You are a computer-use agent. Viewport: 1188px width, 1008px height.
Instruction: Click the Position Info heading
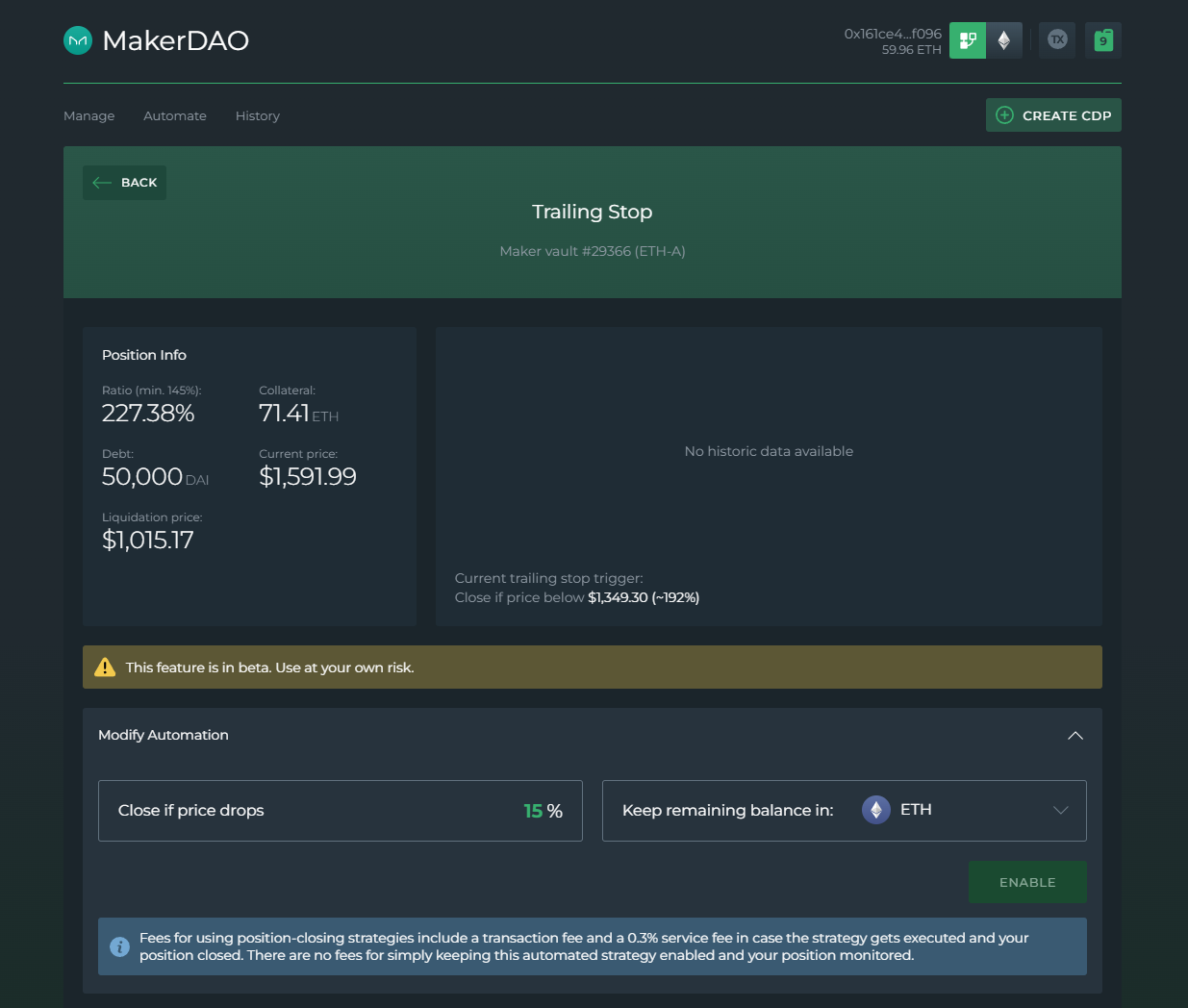coord(144,355)
